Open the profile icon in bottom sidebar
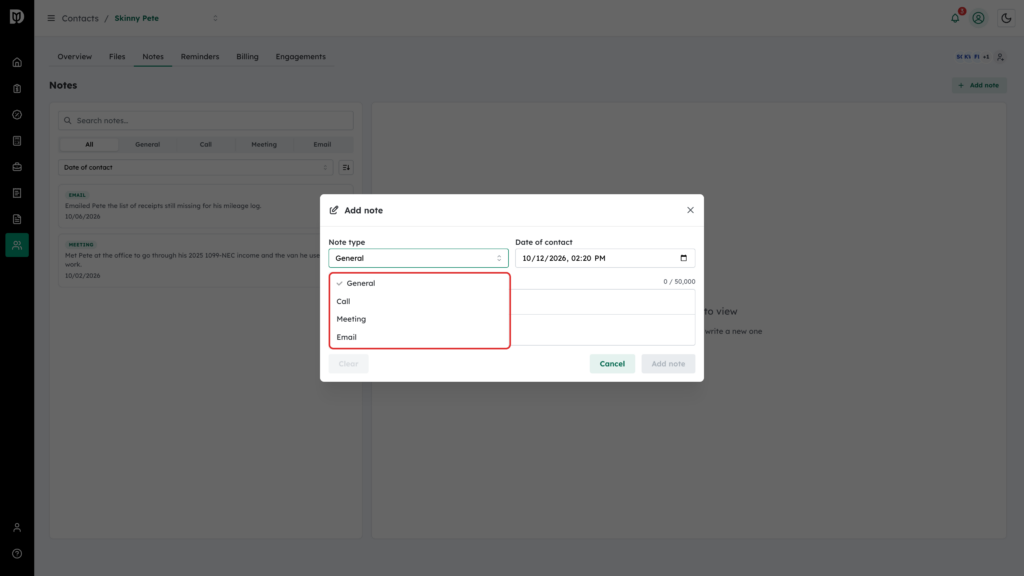Image resolution: width=1024 pixels, height=576 pixels. (17, 528)
